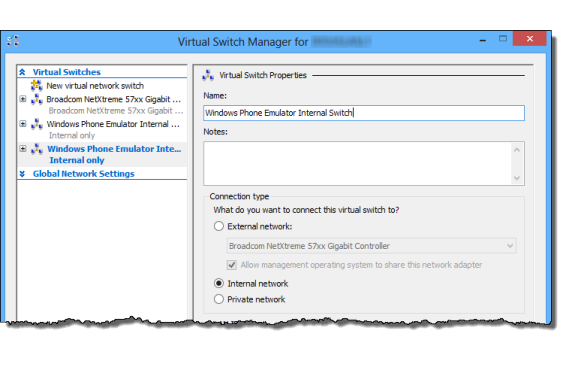
Task: Click the highlighted blue Windows Phone Emulator switch icon
Action: 37,149
